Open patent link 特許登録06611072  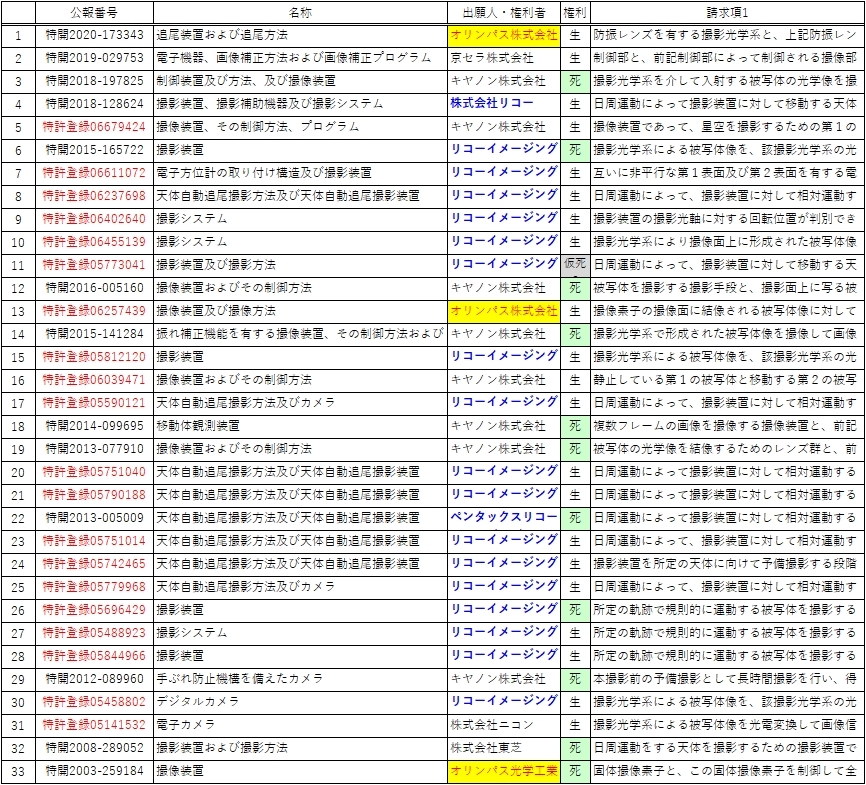pyautogui.click(x=94, y=173)
